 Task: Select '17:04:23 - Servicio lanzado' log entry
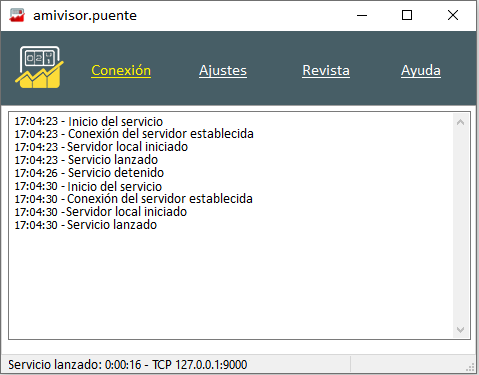(86, 160)
